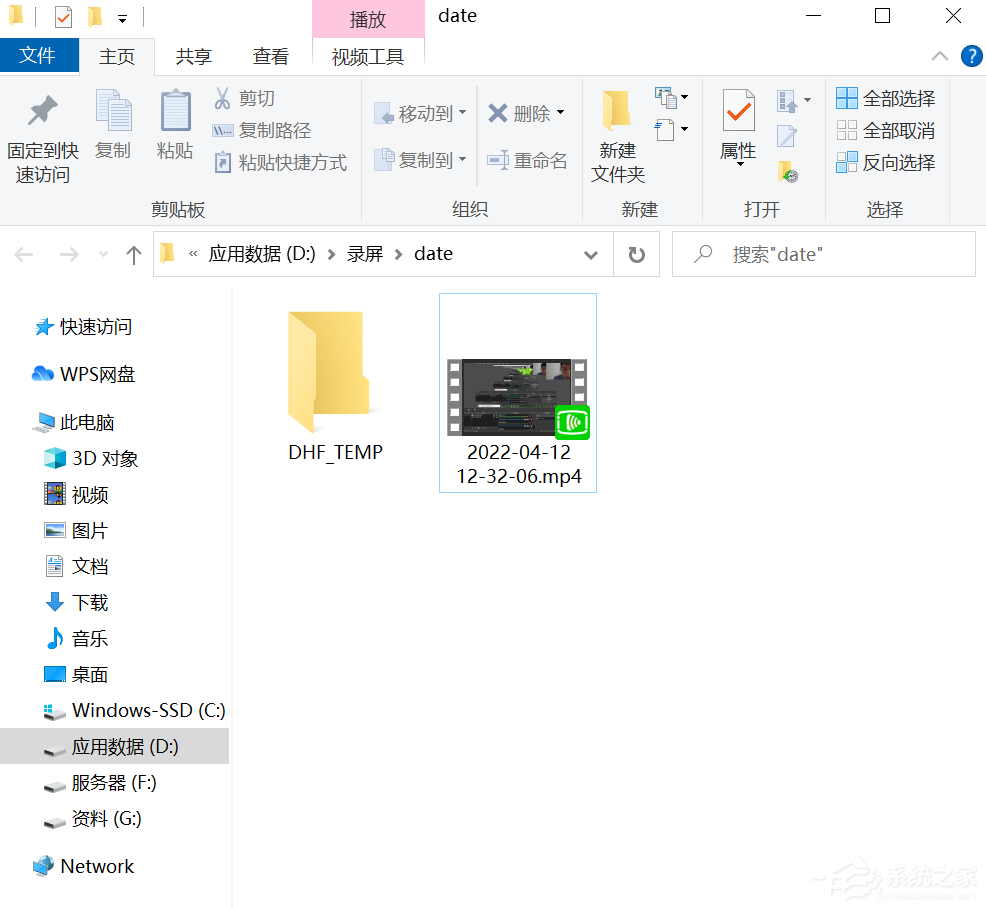The height and width of the screenshot is (909, 986).
Task: Select the 粘贴 (Paste) icon
Action: (174, 125)
